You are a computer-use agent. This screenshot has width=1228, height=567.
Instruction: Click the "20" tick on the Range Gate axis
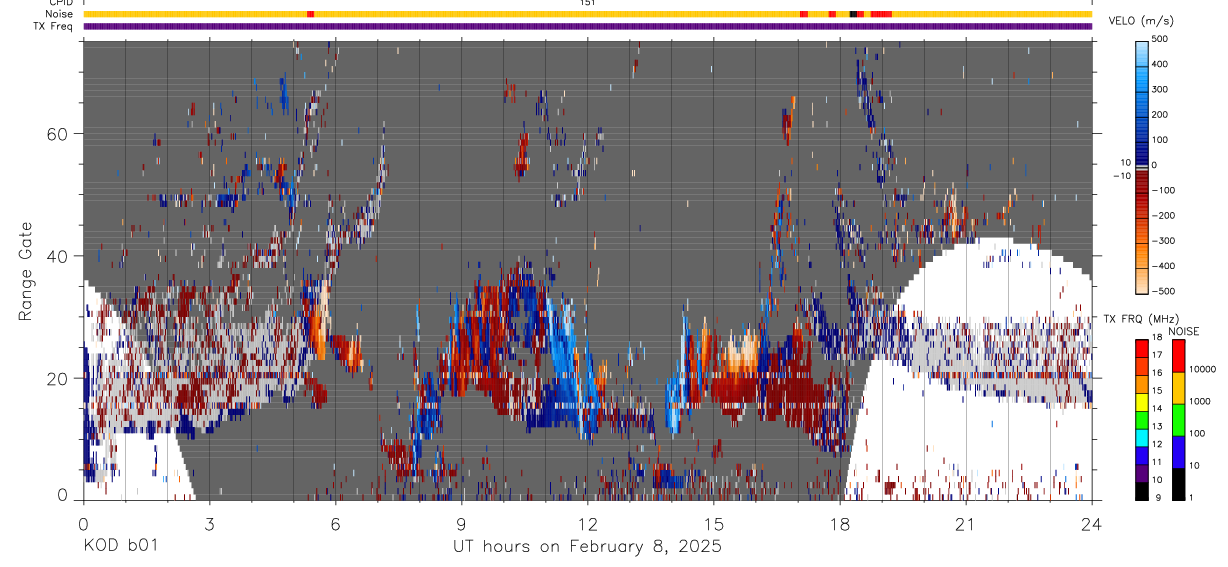pyautogui.click(x=58, y=377)
